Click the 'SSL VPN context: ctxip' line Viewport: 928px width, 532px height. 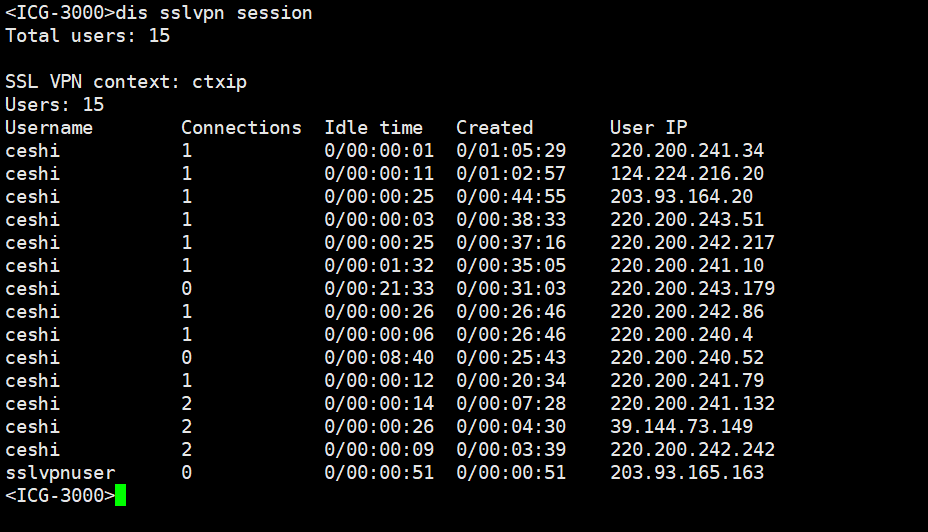point(125,82)
